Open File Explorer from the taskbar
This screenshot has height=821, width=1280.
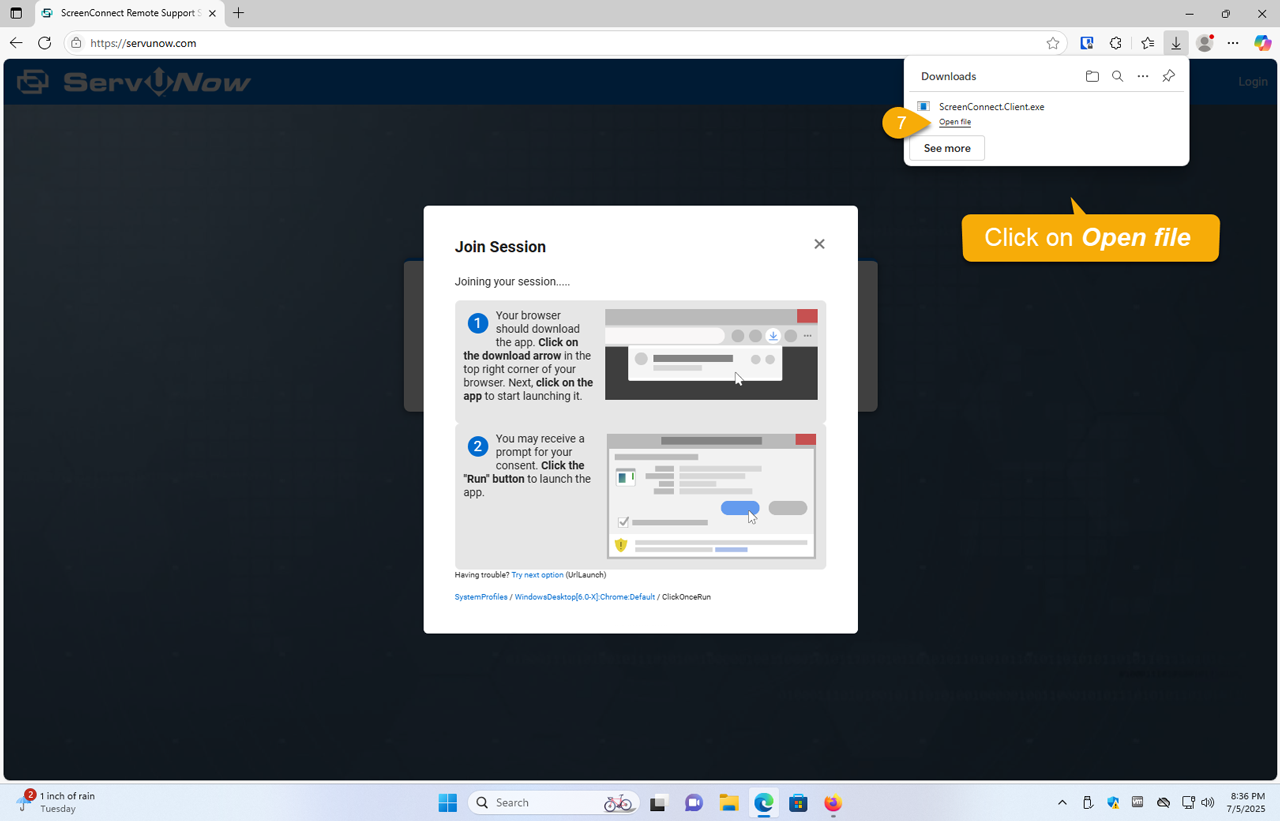tap(728, 803)
